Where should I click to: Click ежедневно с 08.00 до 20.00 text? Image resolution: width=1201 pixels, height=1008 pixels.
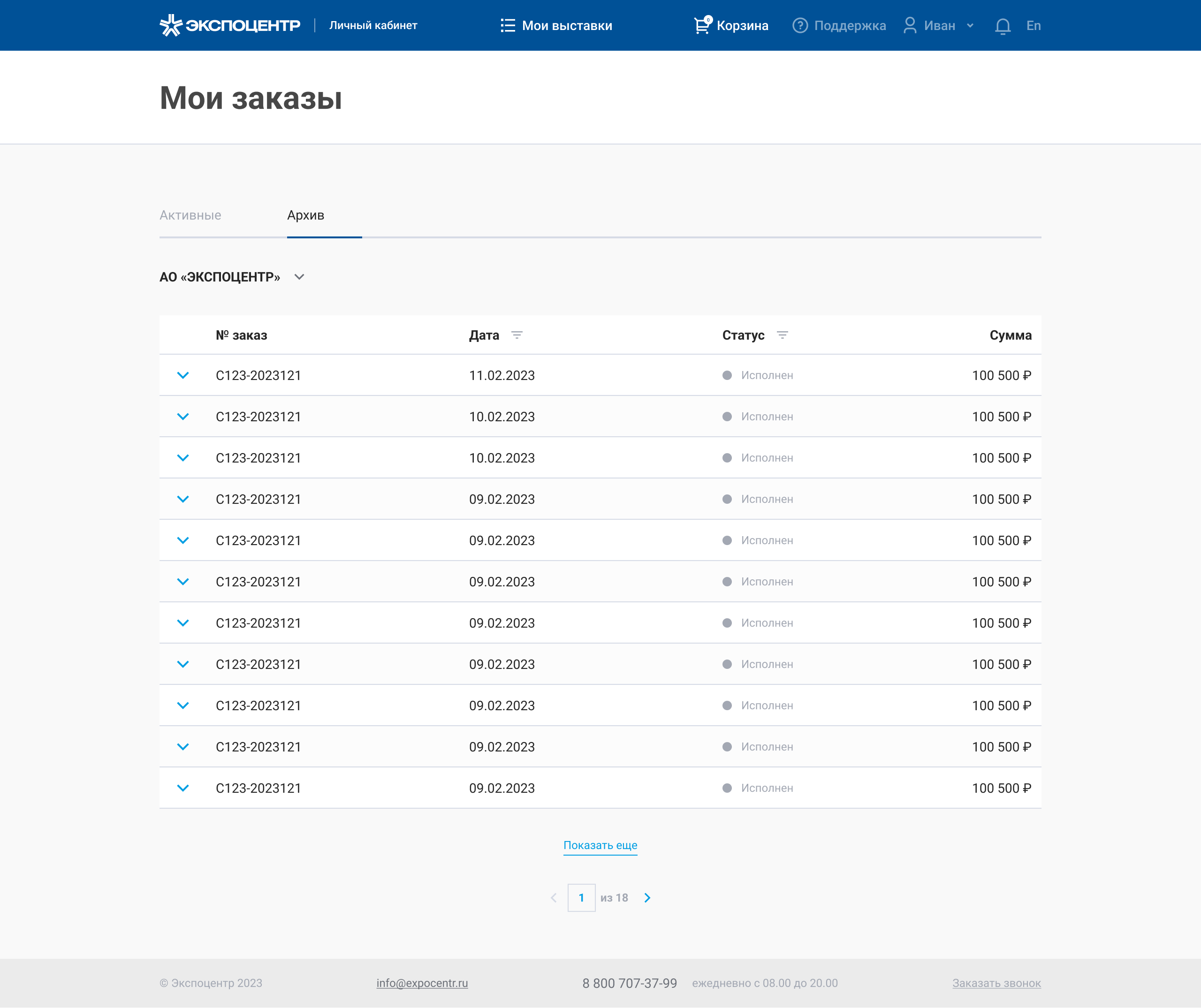coord(765,983)
